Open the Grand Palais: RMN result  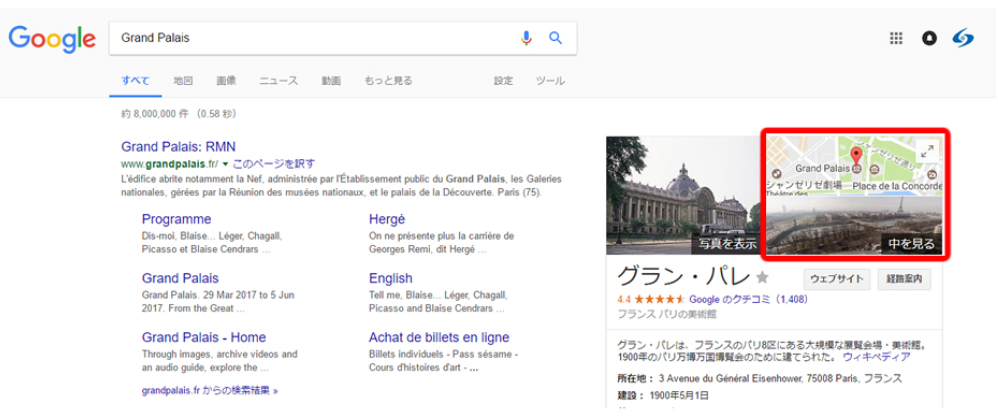click(x=178, y=146)
